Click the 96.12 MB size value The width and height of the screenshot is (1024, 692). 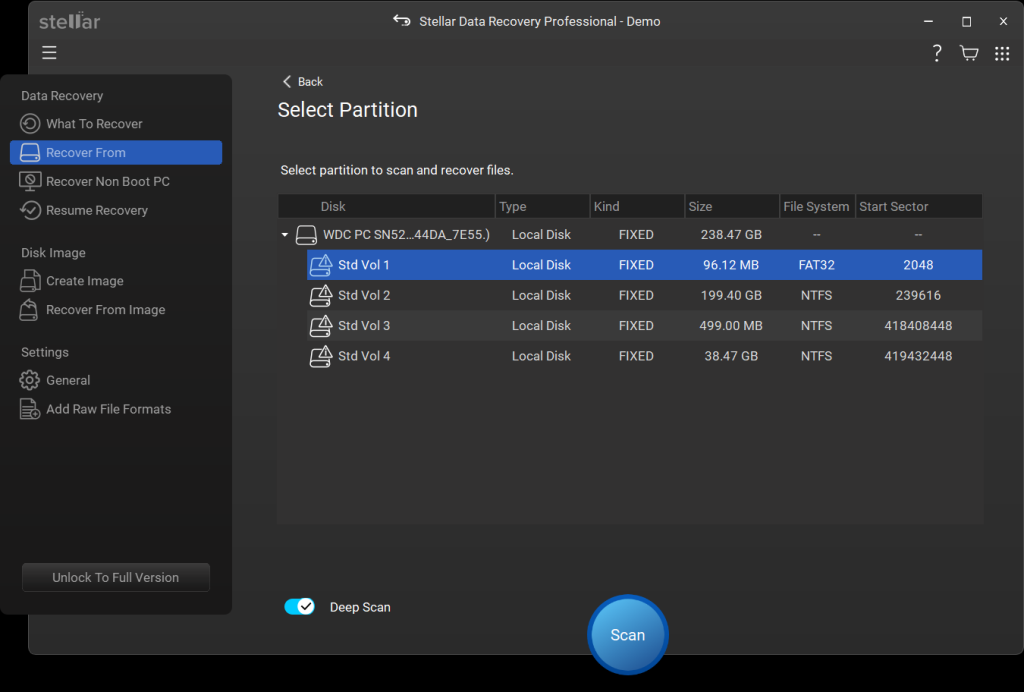coord(731,265)
